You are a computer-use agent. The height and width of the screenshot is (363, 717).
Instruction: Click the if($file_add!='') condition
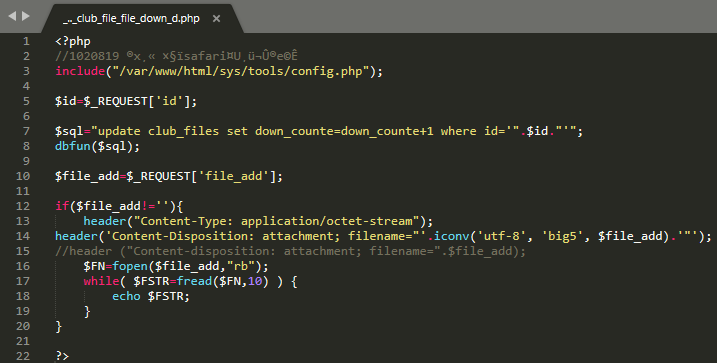pyautogui.click(x=119, y=206)
